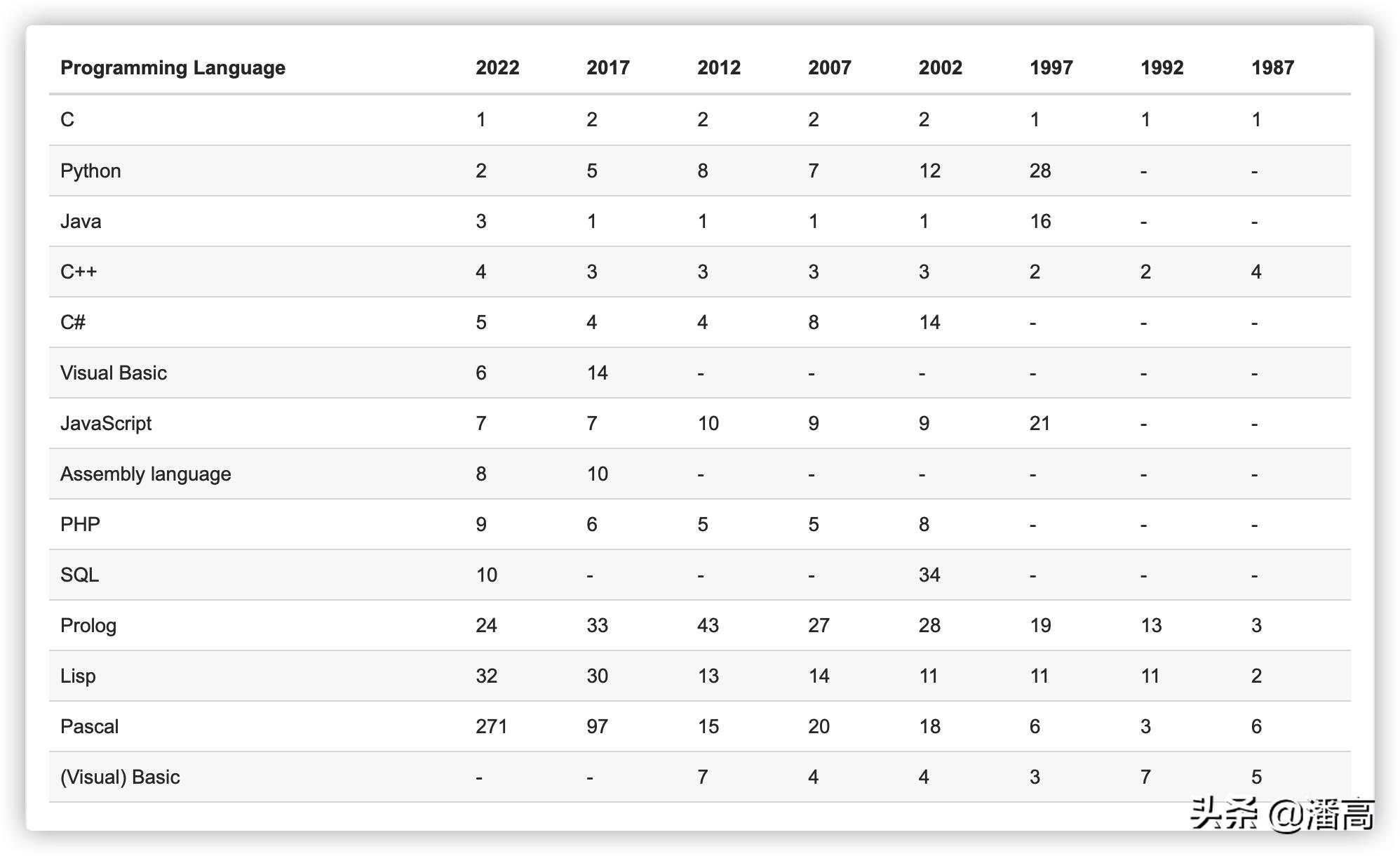The height and width of the screenshot is (856, 1400).
Task: Click the Lisp language name
Action: tap(78, 676)
